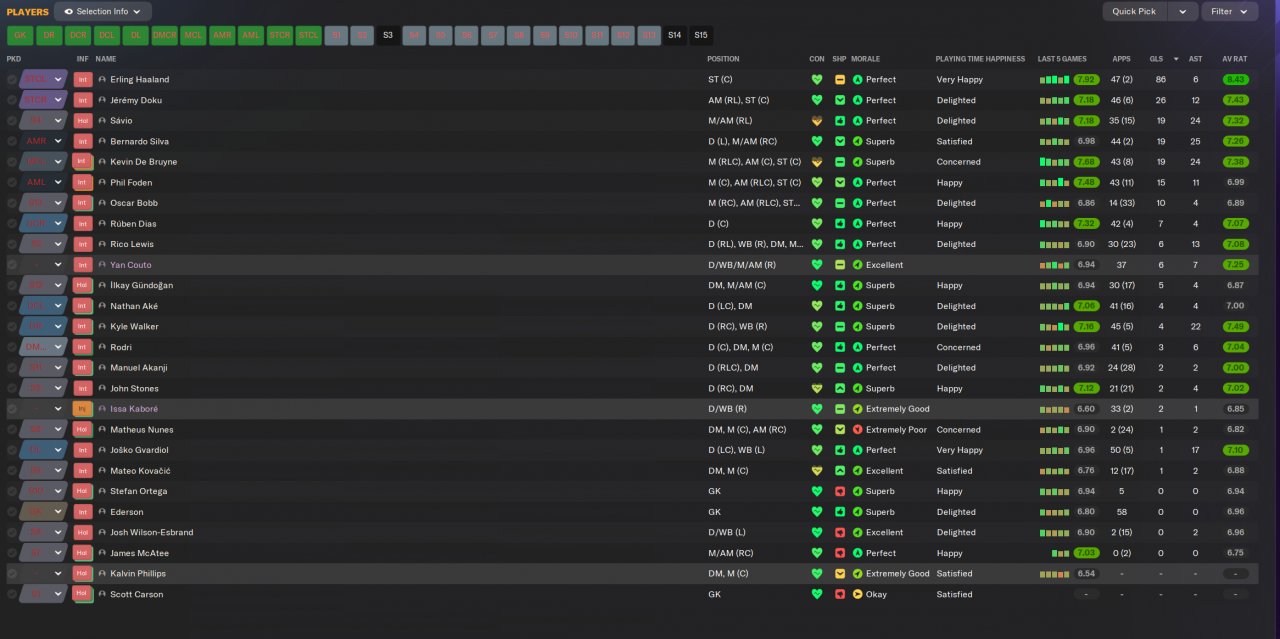Click Sávio's orange condition heart icon

[x=817, y=121]
